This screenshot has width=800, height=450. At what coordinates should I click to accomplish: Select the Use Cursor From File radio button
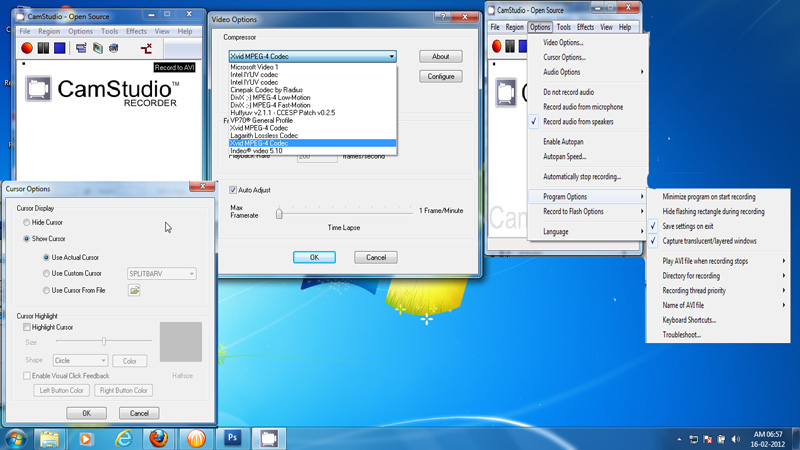[46, 290]
